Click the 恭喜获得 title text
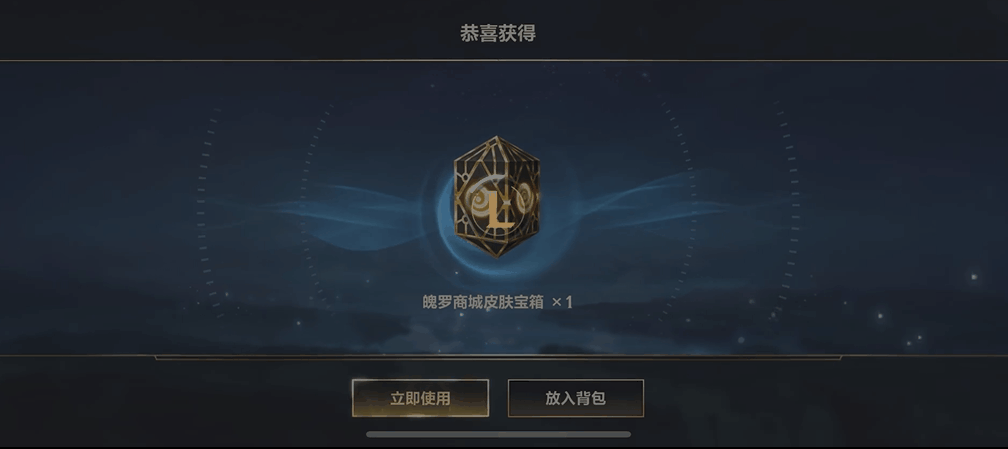The height and width of the screenshot is (449, 1008). [498, 33]
